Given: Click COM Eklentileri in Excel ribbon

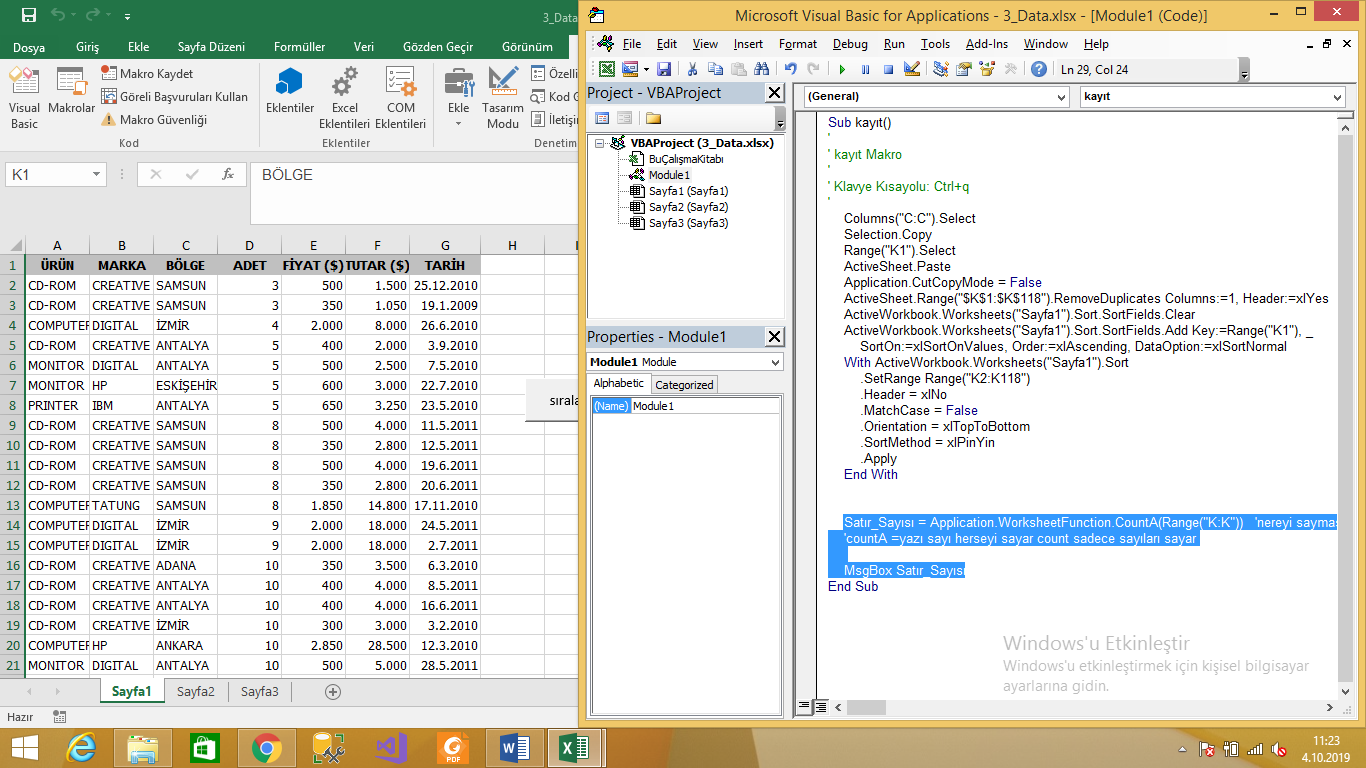Looking at the screenshot, I should [401, 99].
